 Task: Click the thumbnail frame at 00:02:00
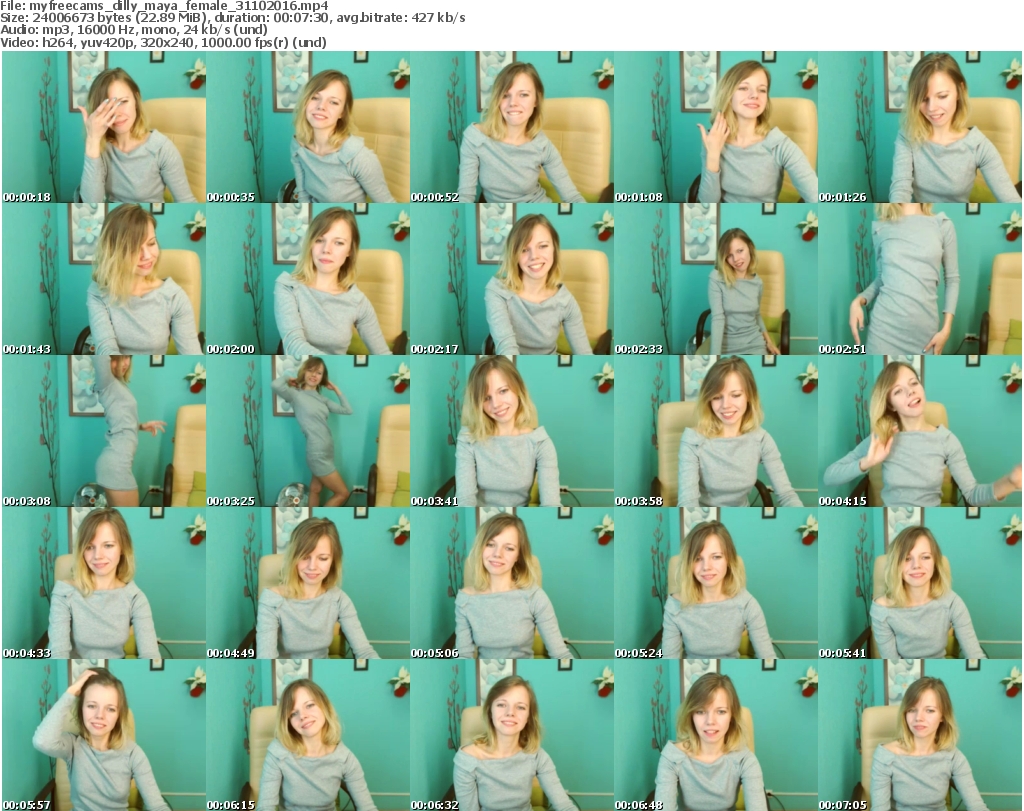pos(308,279)
